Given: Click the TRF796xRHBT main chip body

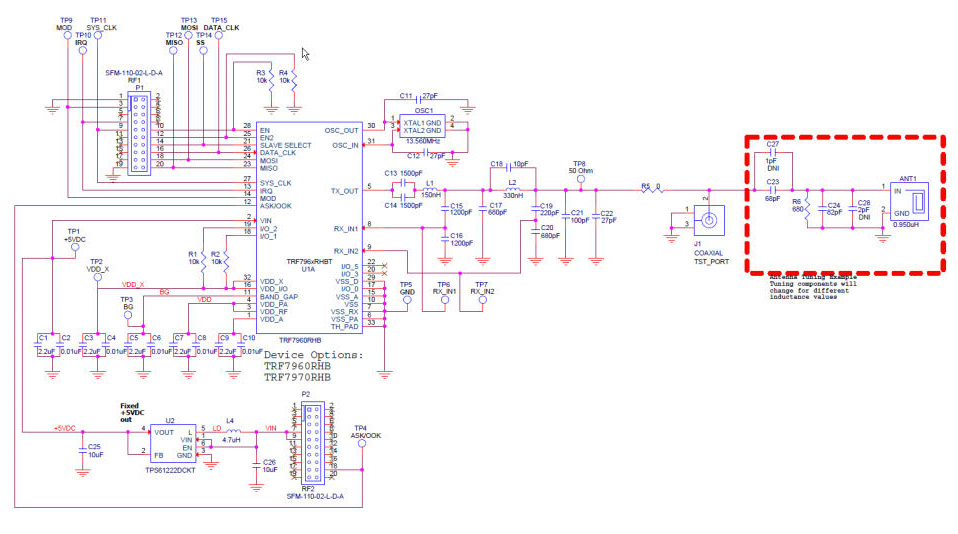Looking at the screenshot, I should (300, 230).
